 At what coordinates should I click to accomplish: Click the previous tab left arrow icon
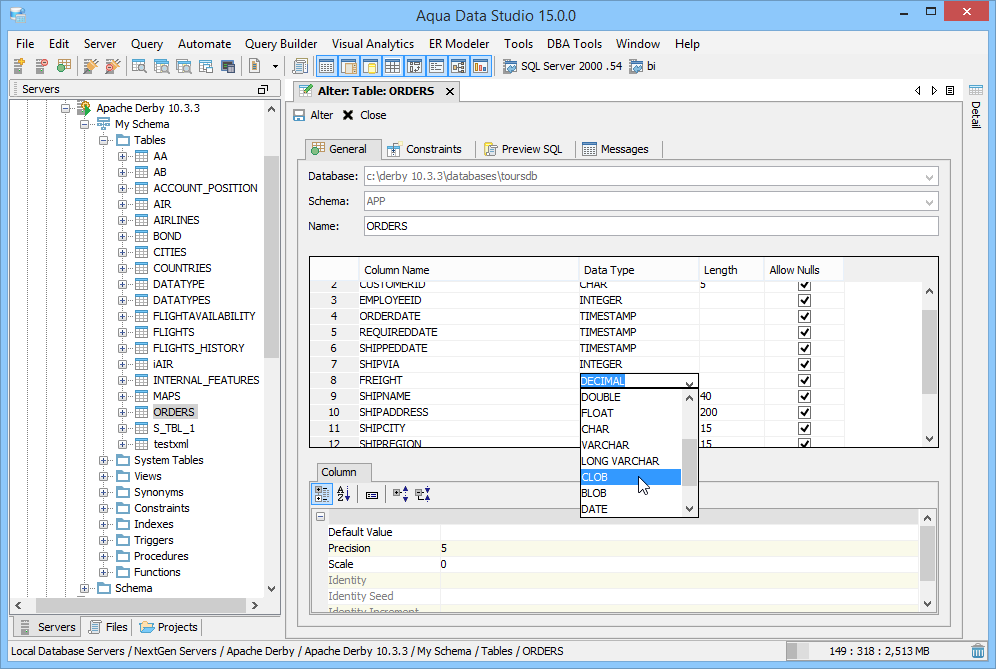(x=918, y=90)
